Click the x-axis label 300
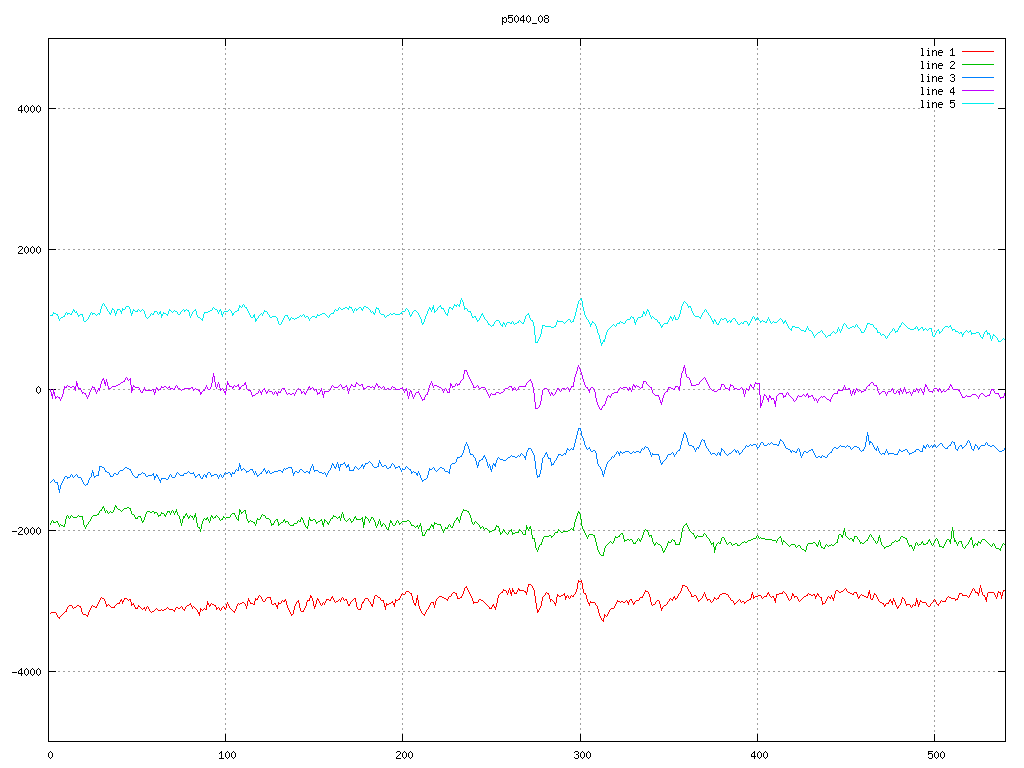Image resolution: width=1024 pixels, height=768 pixels. click(x=582, y=755)
